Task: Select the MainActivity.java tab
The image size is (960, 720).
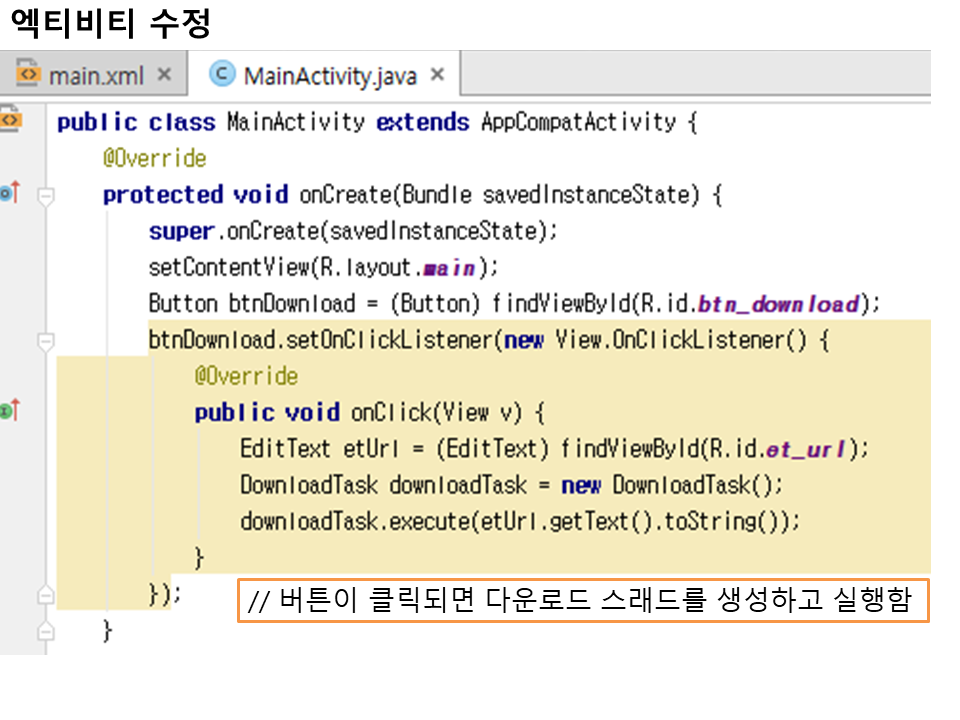Action: [x=330, y=76]
